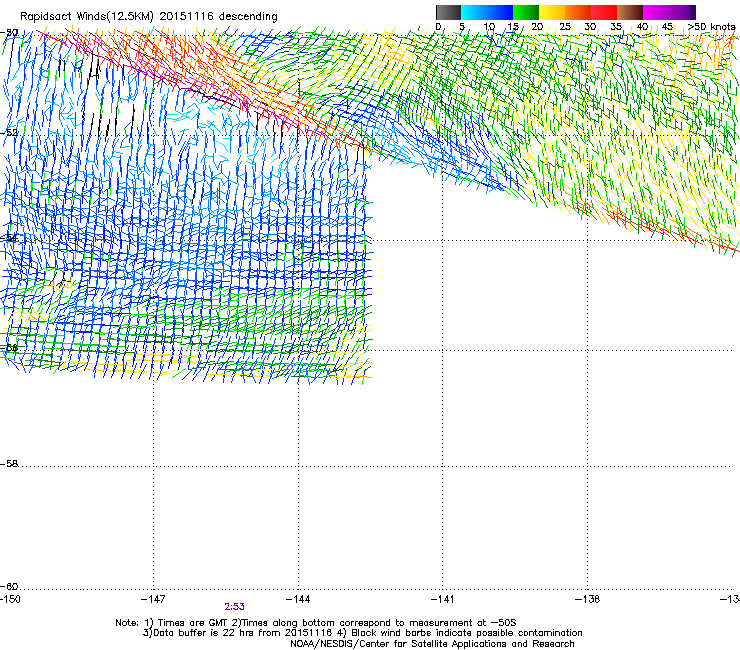740x650 pixels.
Task: Click the purple '2:53' time label
Action: [235, 607]
